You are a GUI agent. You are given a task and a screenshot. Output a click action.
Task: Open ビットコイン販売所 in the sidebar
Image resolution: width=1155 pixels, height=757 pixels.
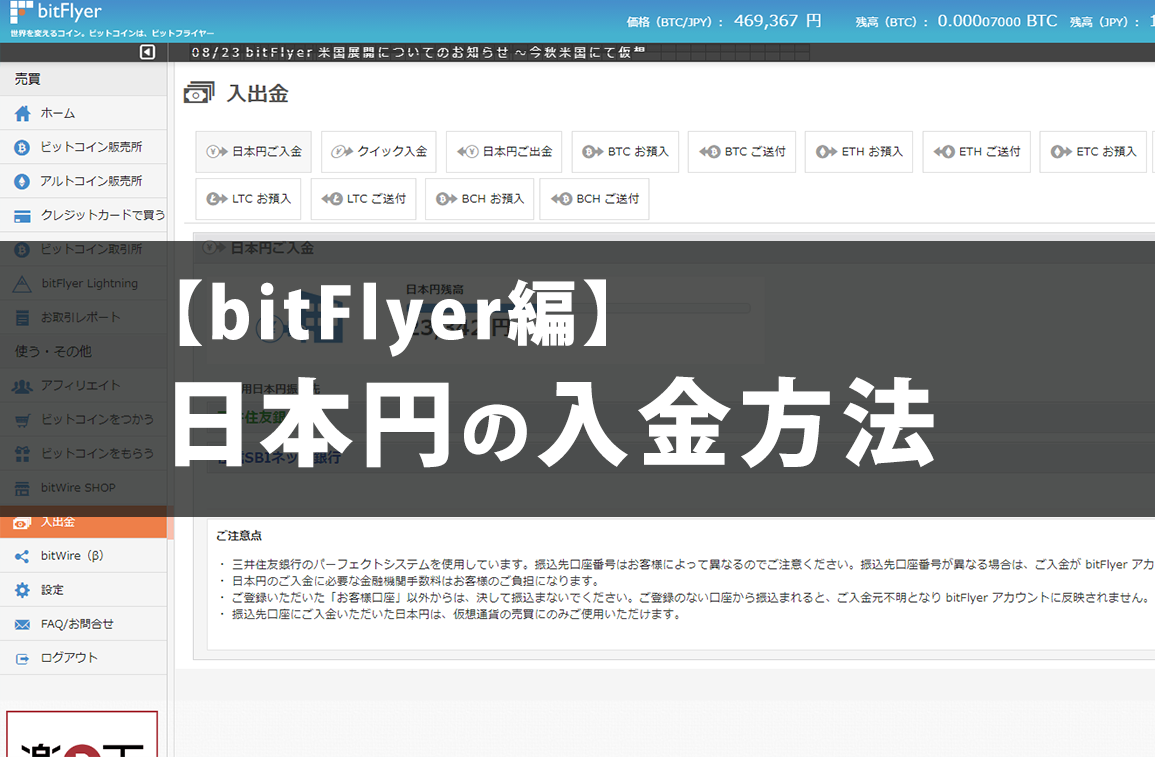coord(83,147)
